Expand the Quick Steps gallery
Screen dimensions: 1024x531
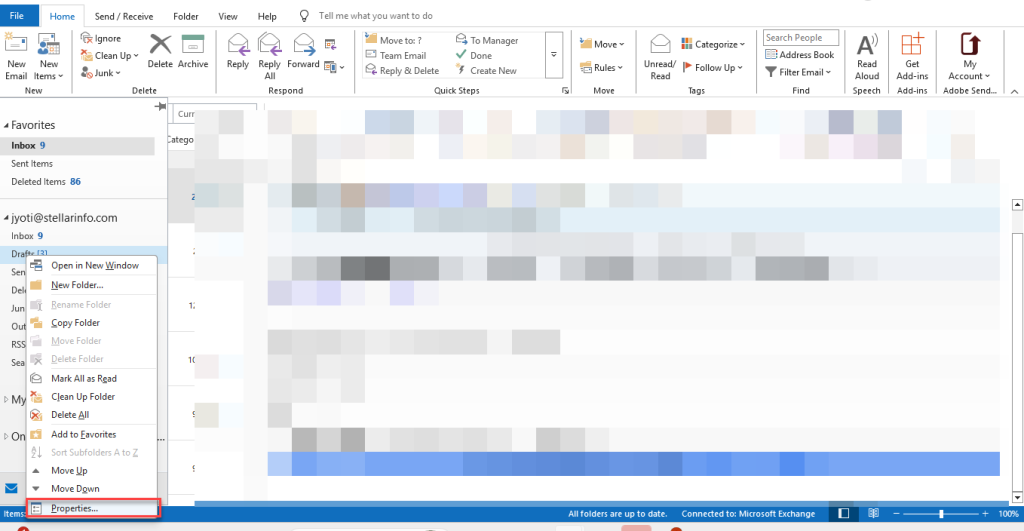[554, 55]
